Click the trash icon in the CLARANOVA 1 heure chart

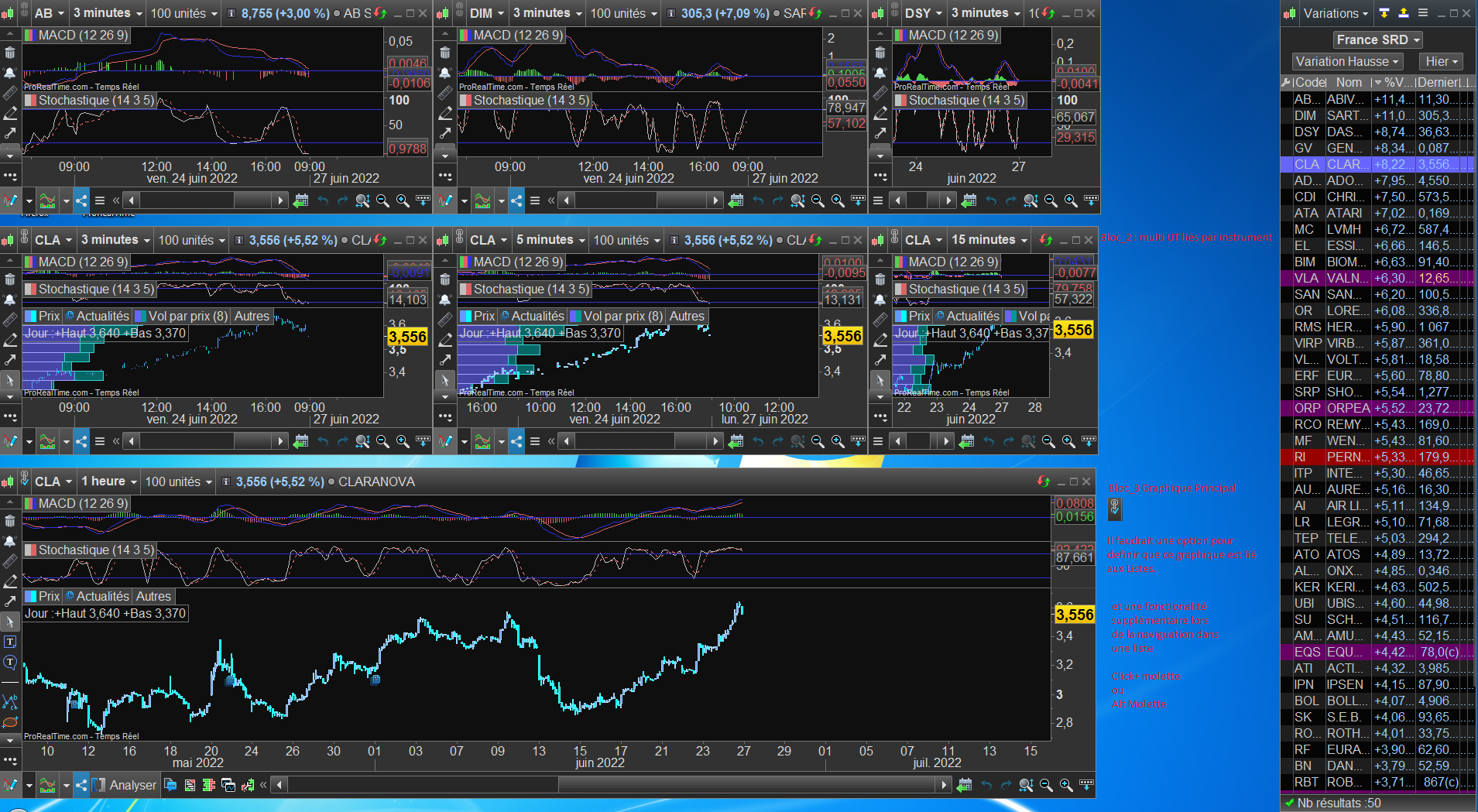coord(10,521)
